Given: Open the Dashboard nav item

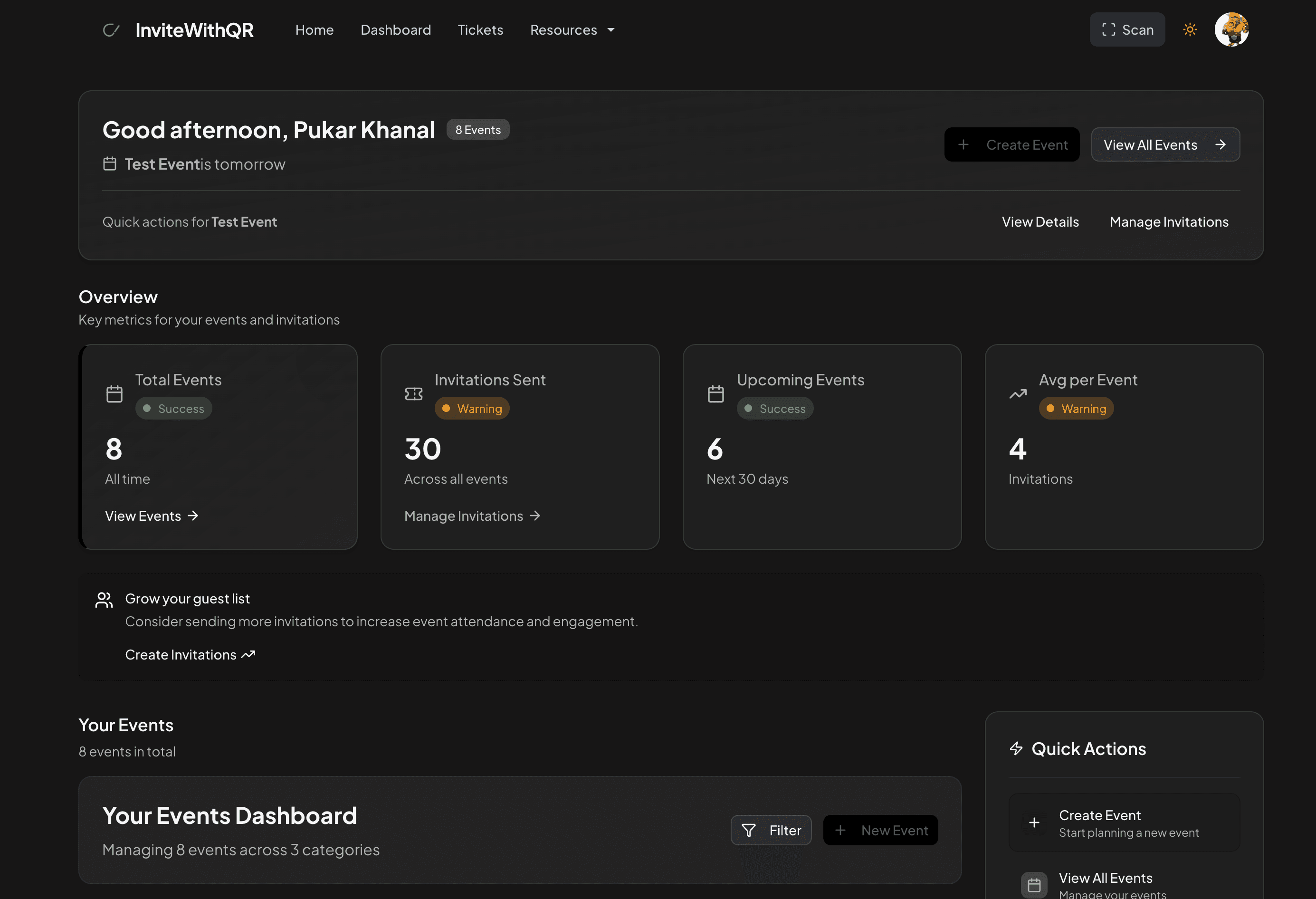Looking at the screenshot, I should (x=395, y=30).
